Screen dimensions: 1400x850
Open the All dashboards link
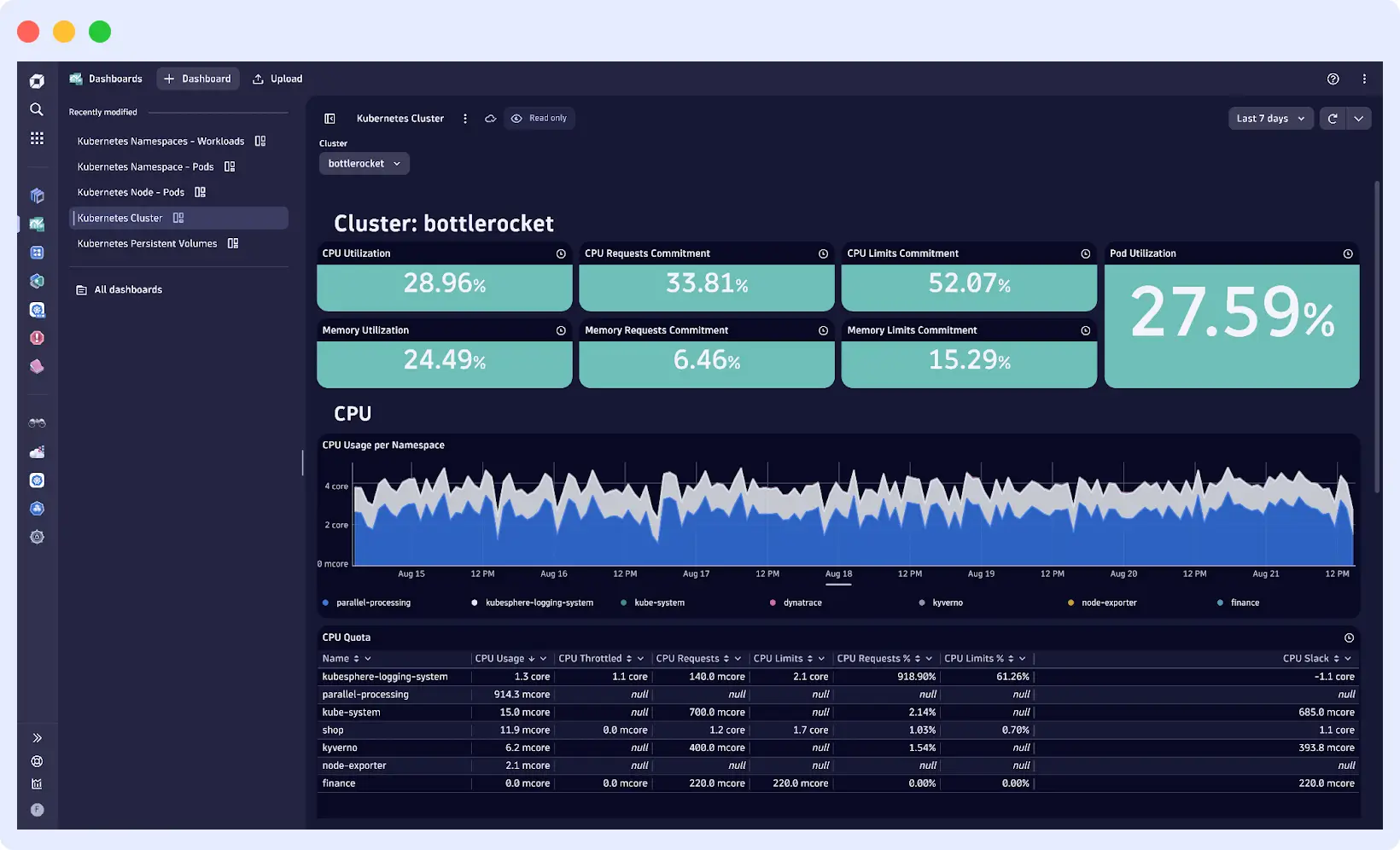click(x=128, y=289)
